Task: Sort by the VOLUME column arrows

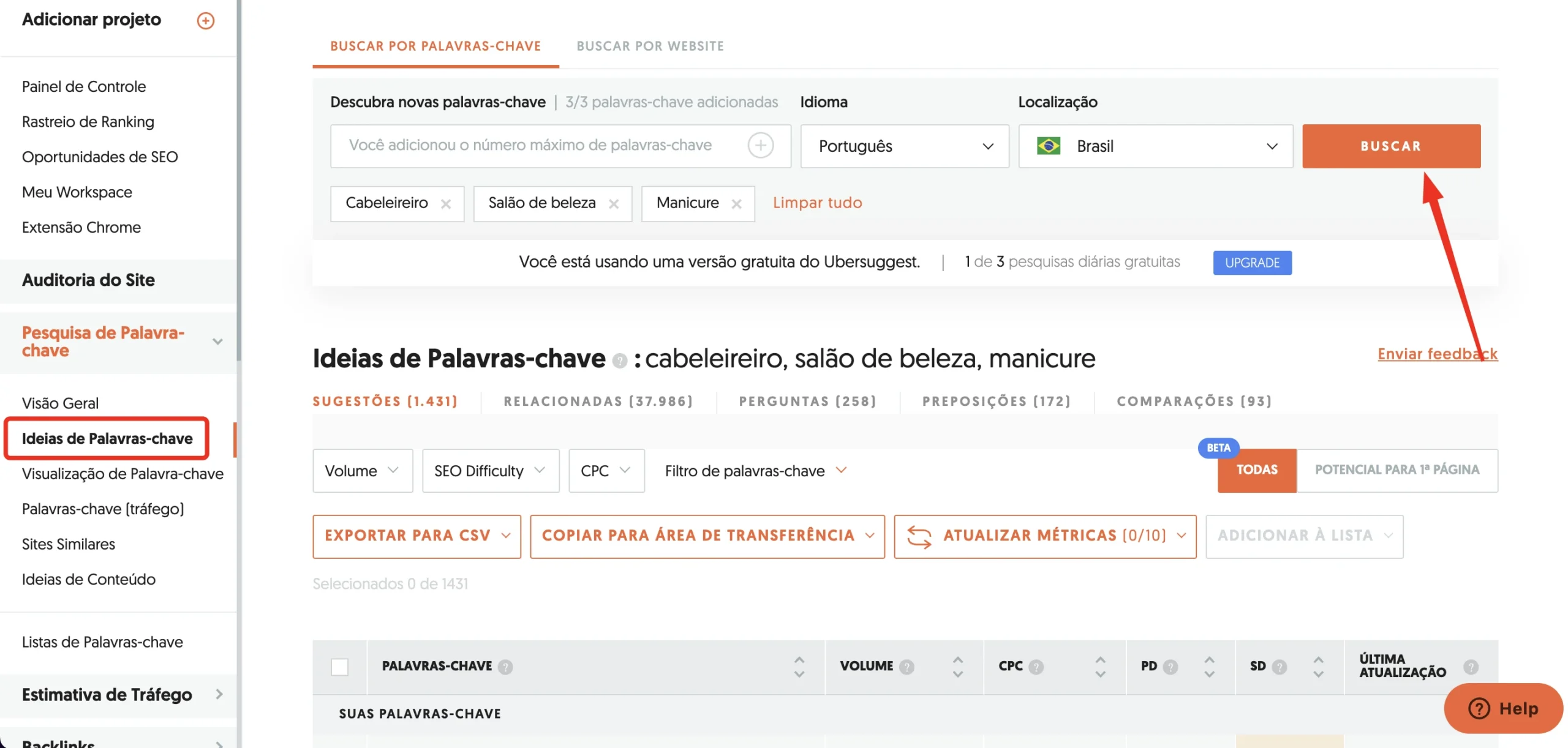Action: [x=957, y=667]
